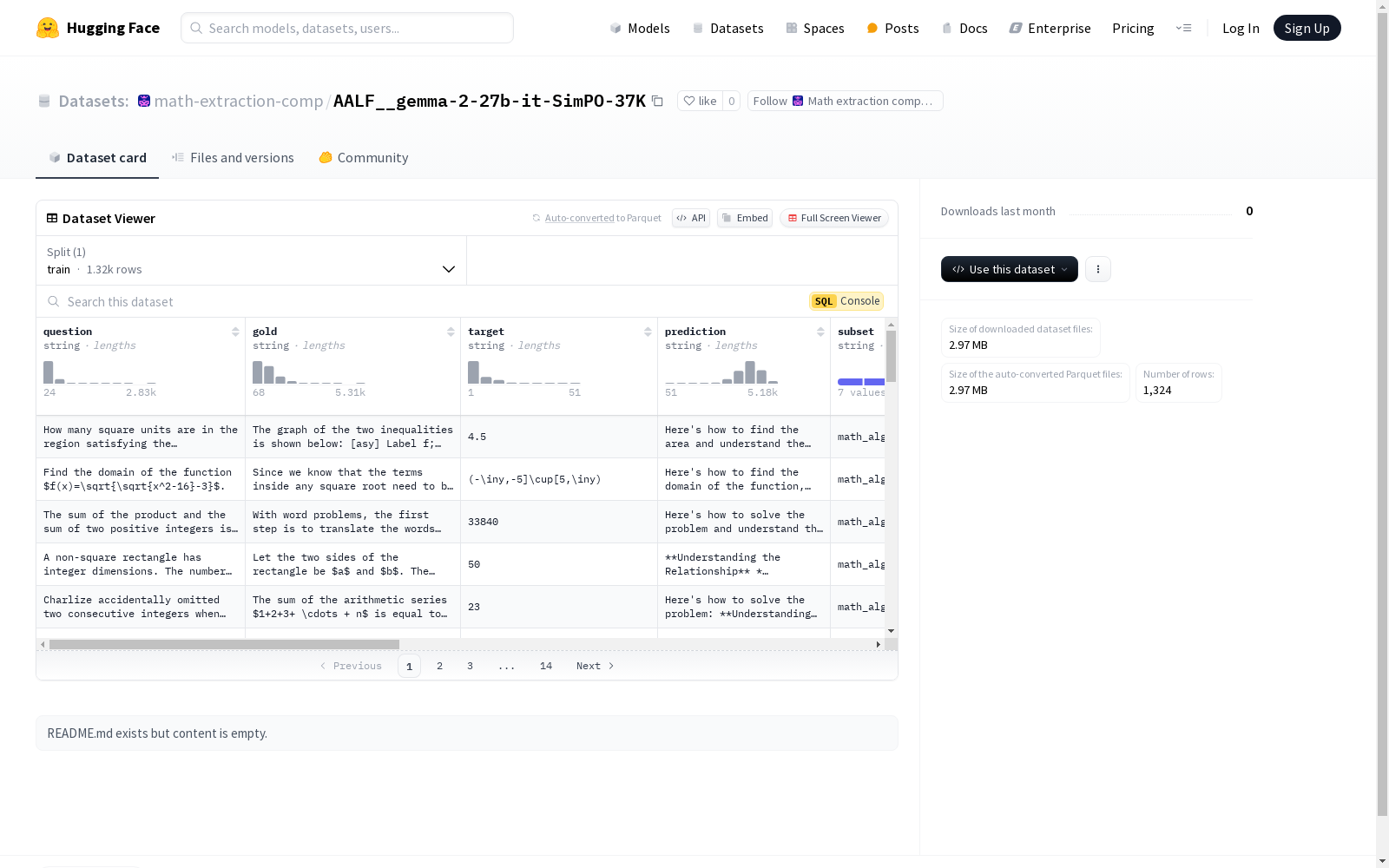
Task: Open the SQL Console
Action: (846, 301)
